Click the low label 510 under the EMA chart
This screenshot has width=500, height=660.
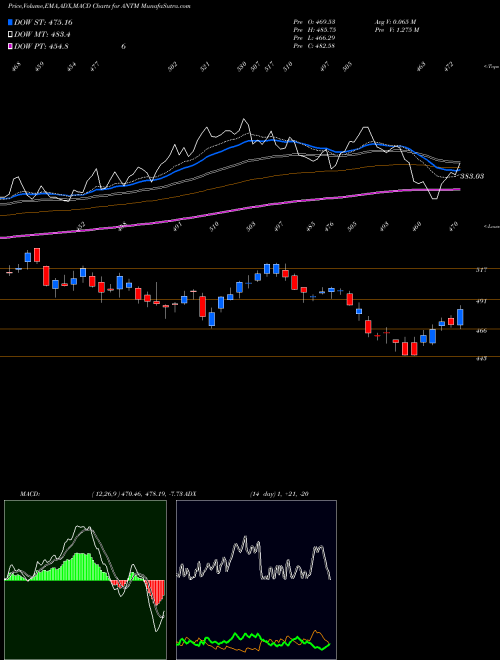pos(214,227)
